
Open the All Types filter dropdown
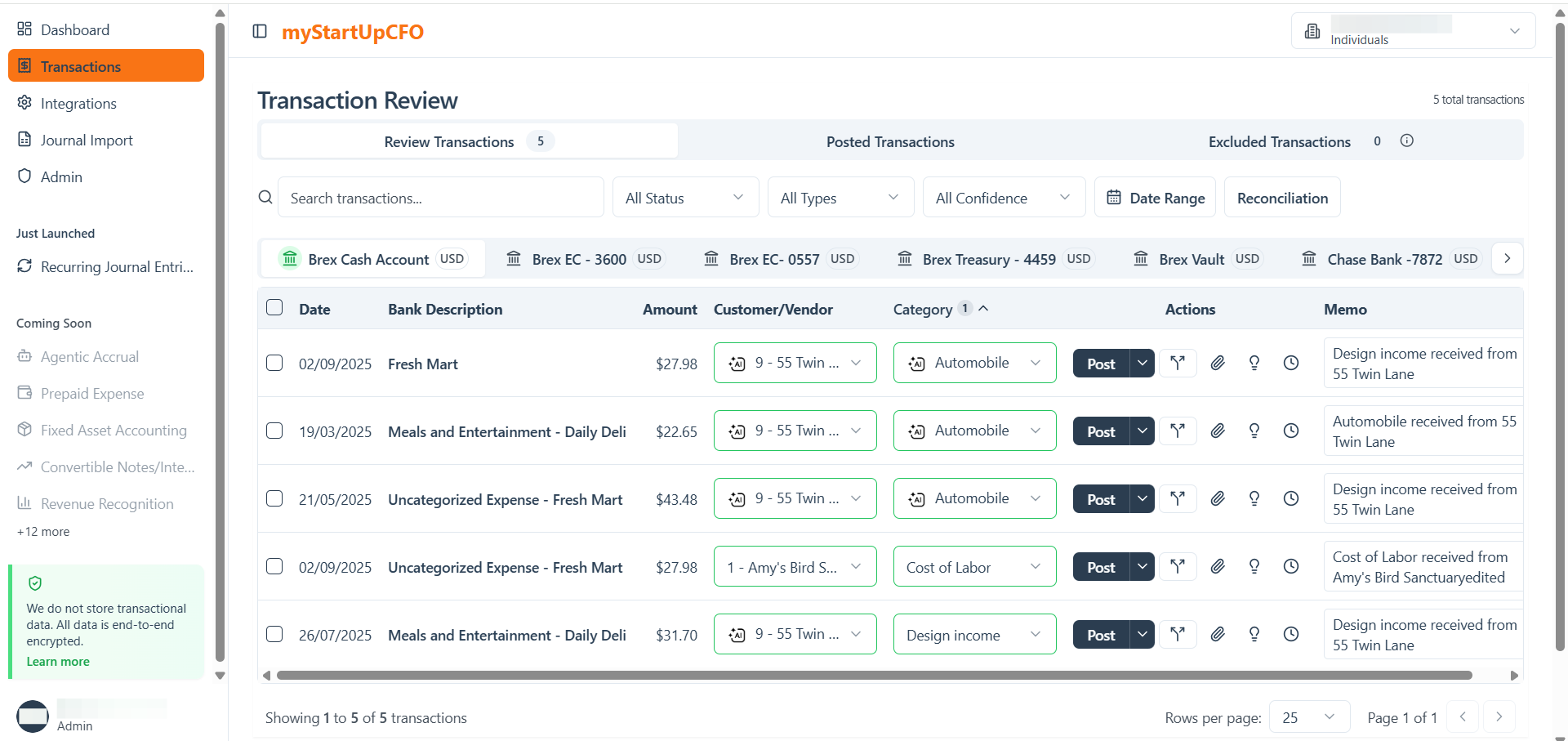[840, 198]
